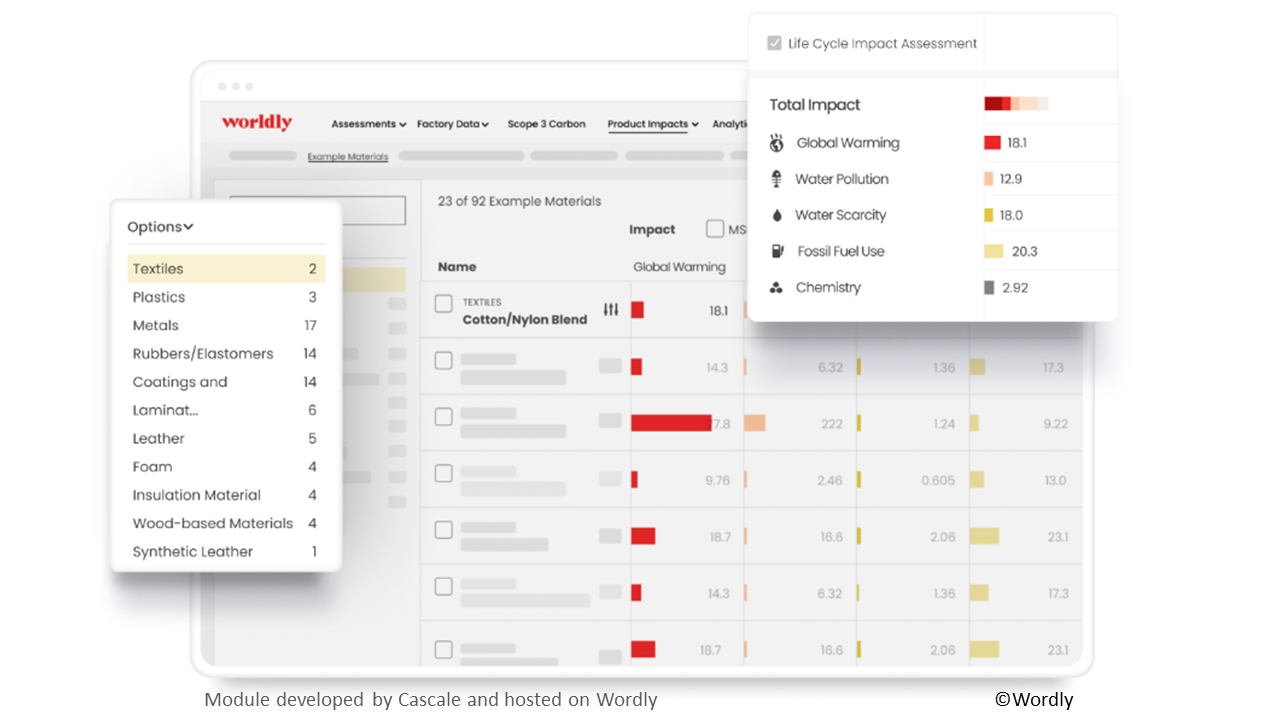Click the red Global Warming 18.1 swatch

pyautogui.click(x=992, y=143)
